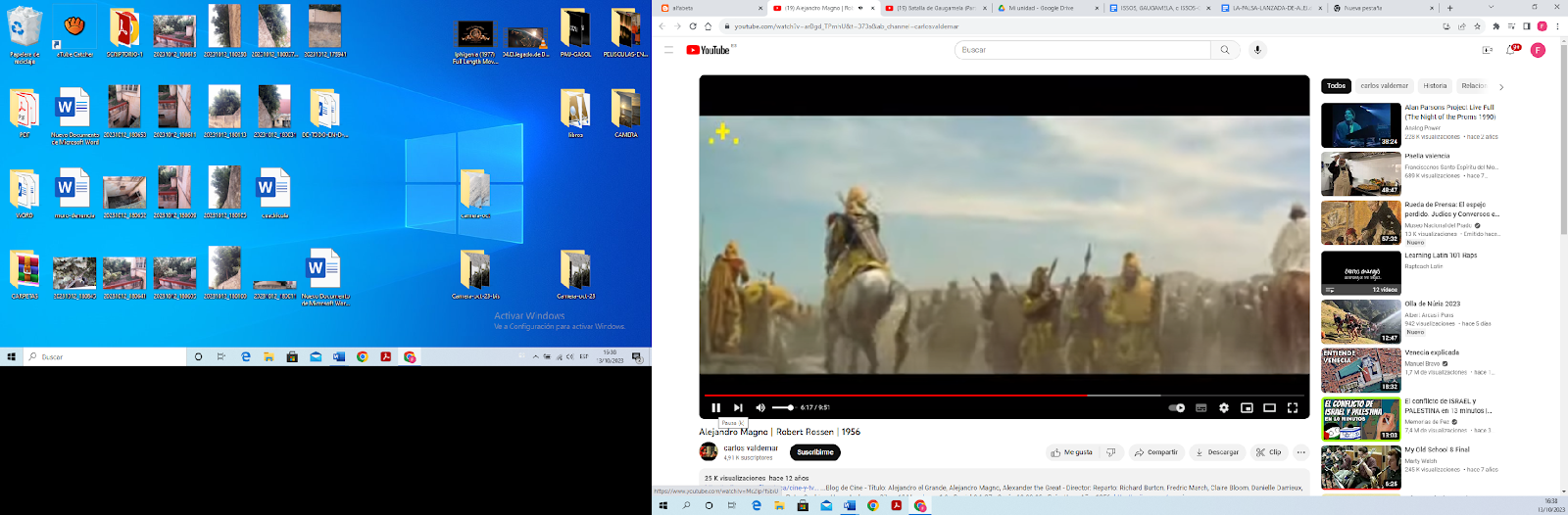Show hidden tray icons chevron, left taskbar
The height and width of the screenshot is (515, 1568).
535,357
